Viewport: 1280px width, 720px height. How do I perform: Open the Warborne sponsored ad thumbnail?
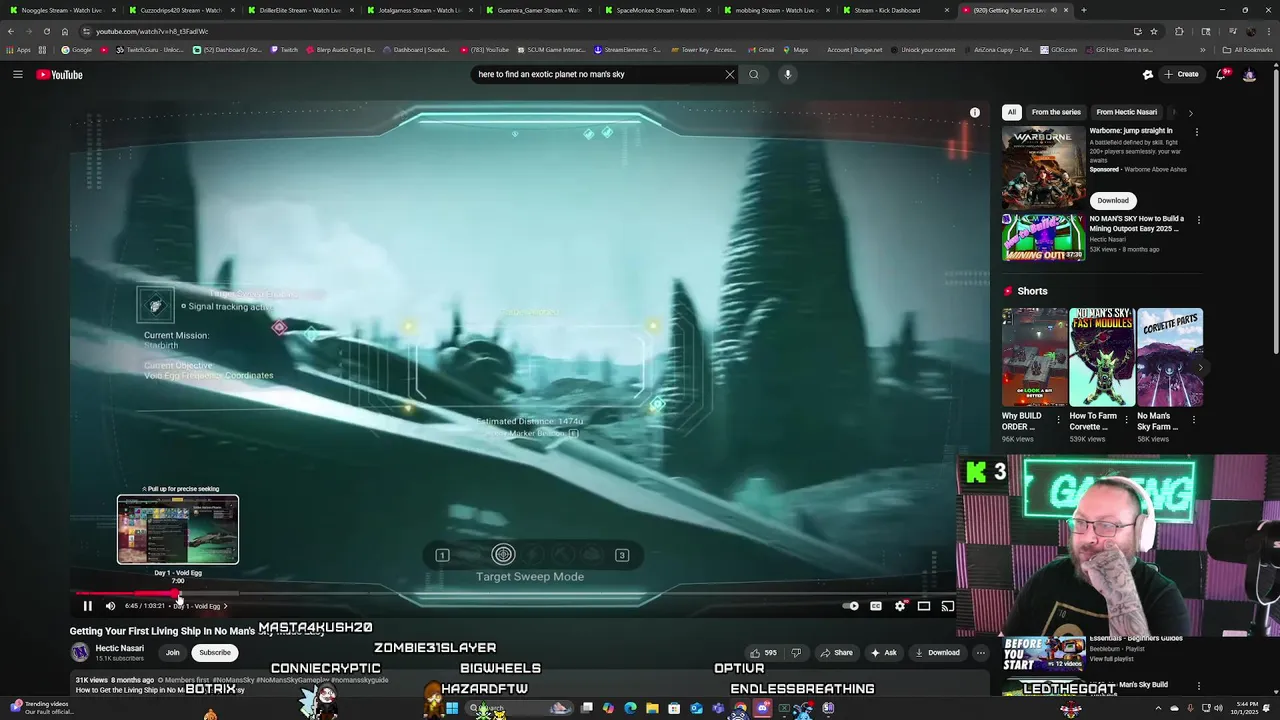(1043, 167)
